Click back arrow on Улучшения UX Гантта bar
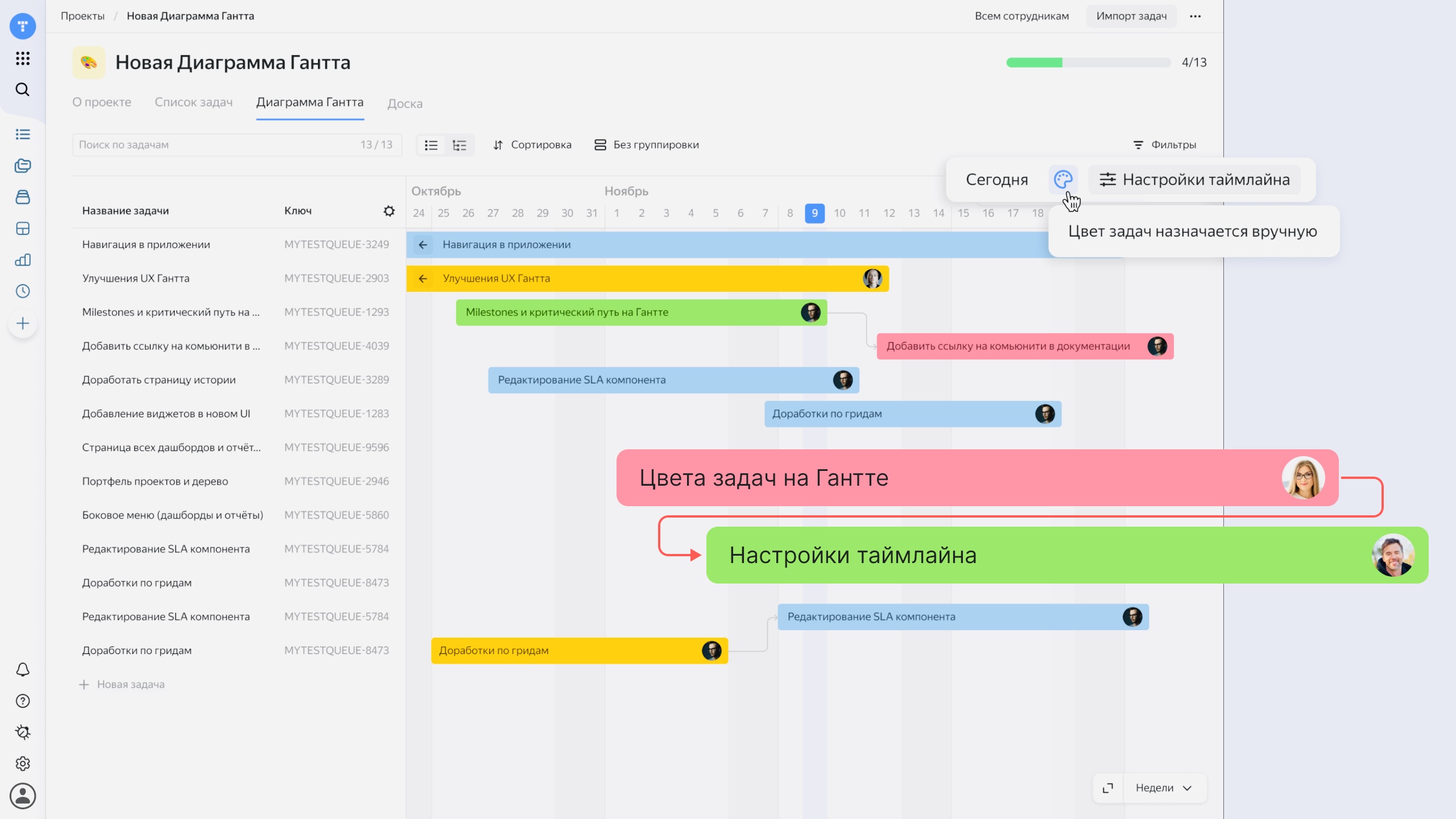 tap(423, 279)
